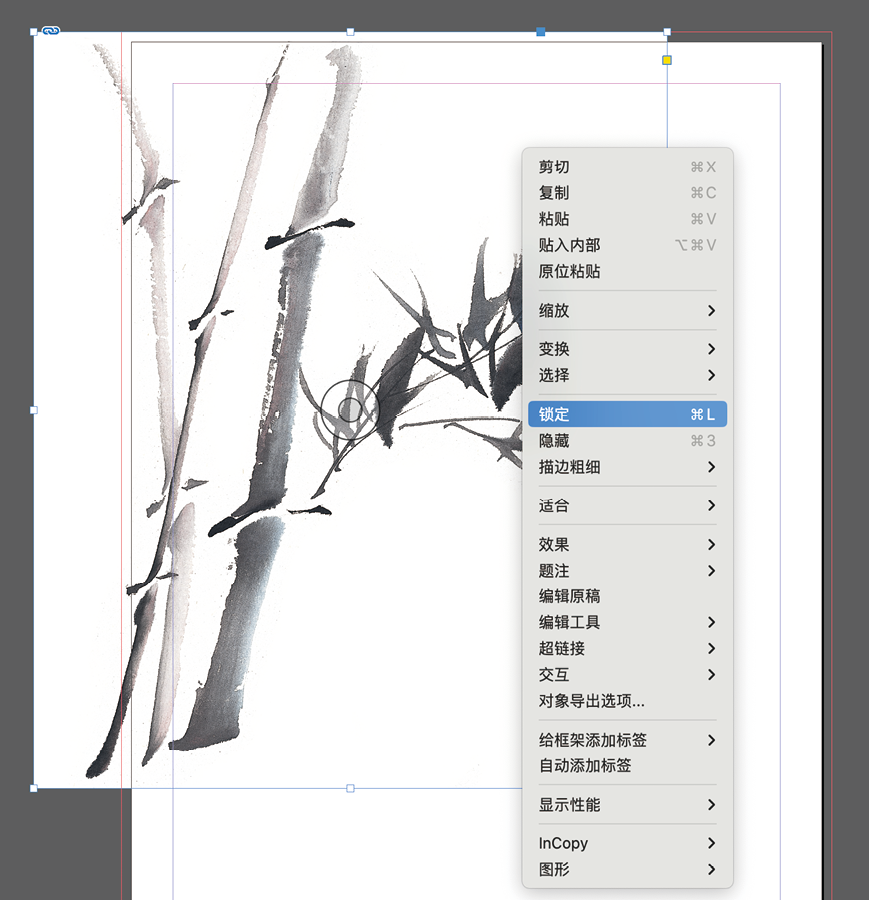
Task: Click the bottom-center frame resize handle
Action: [350, 788]
